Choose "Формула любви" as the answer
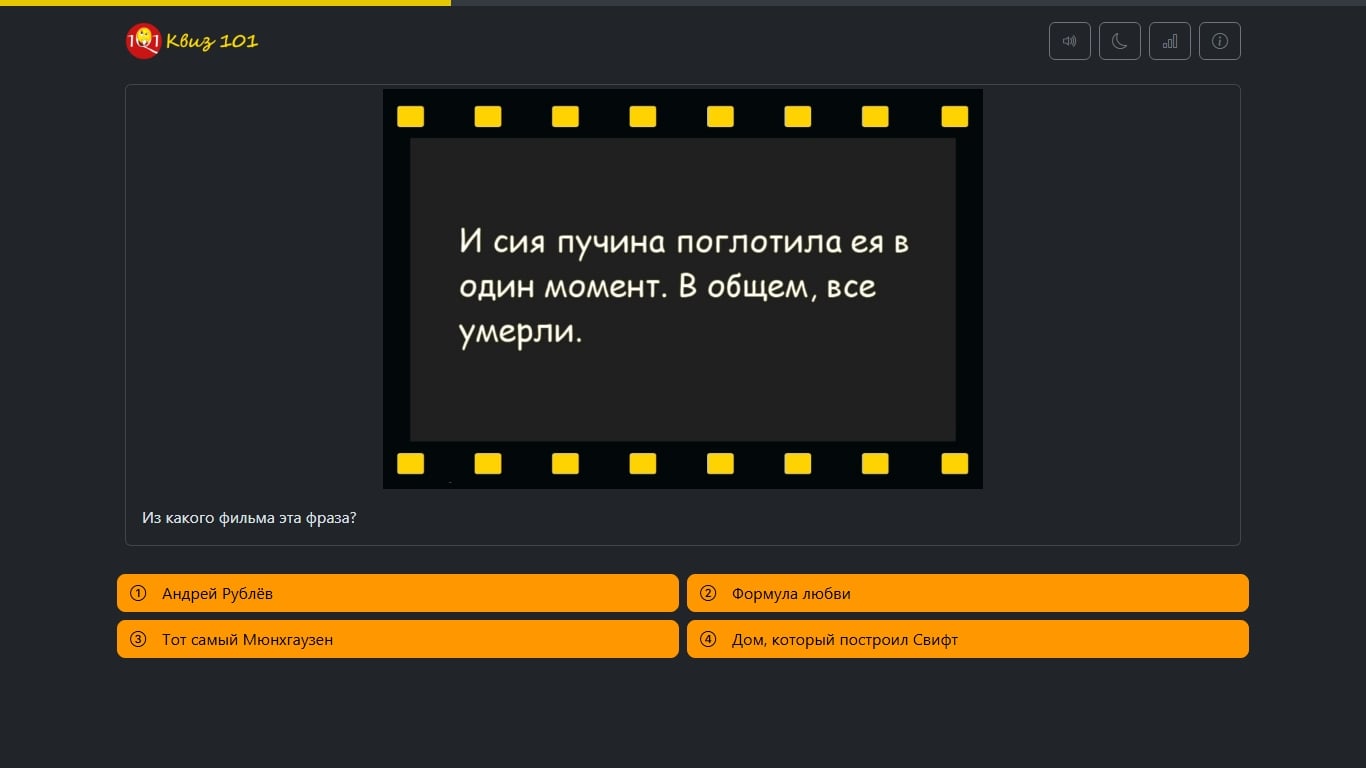The width and height of the screenshot is (1366, 768). [967, 593]
